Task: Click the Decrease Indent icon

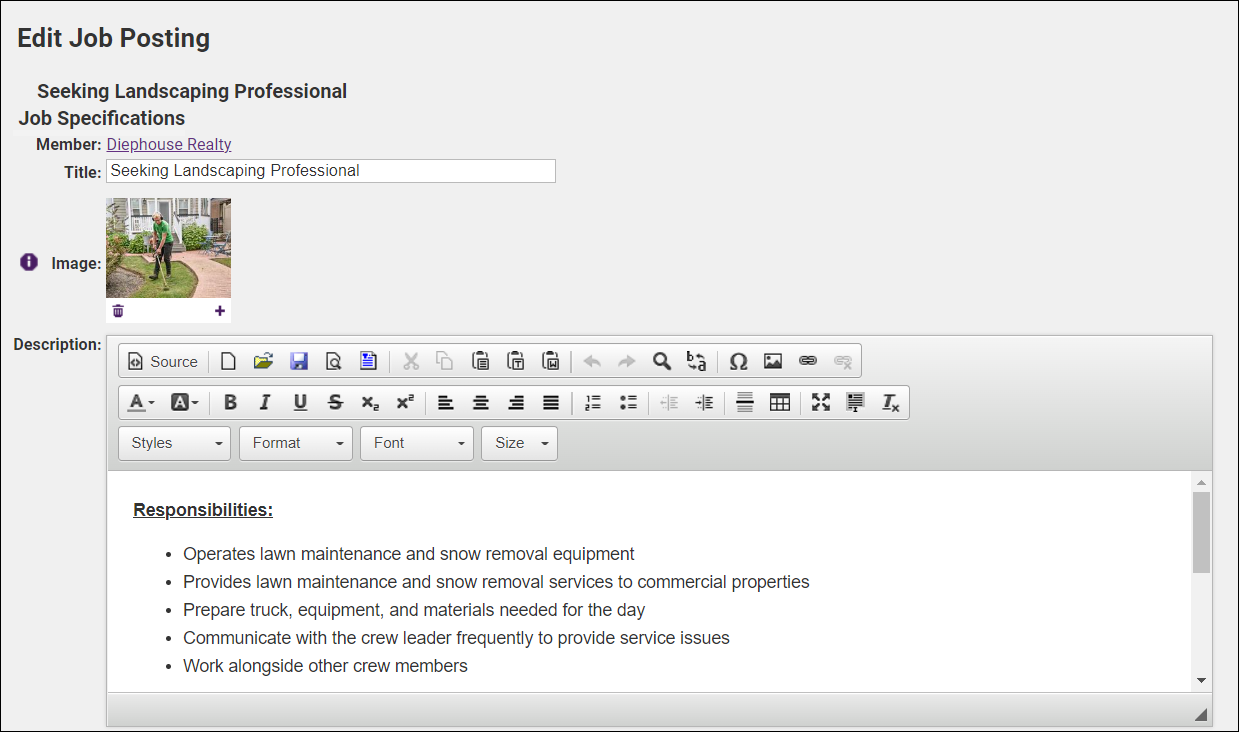Action: click(669, 403)
